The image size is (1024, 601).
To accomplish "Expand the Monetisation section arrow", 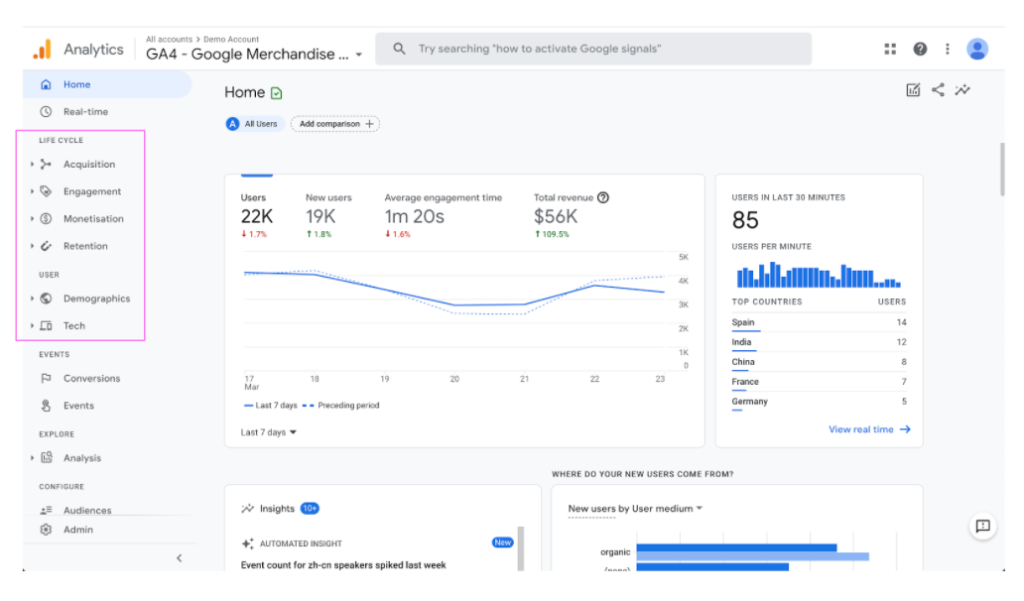I will click(x=31, y=219).
